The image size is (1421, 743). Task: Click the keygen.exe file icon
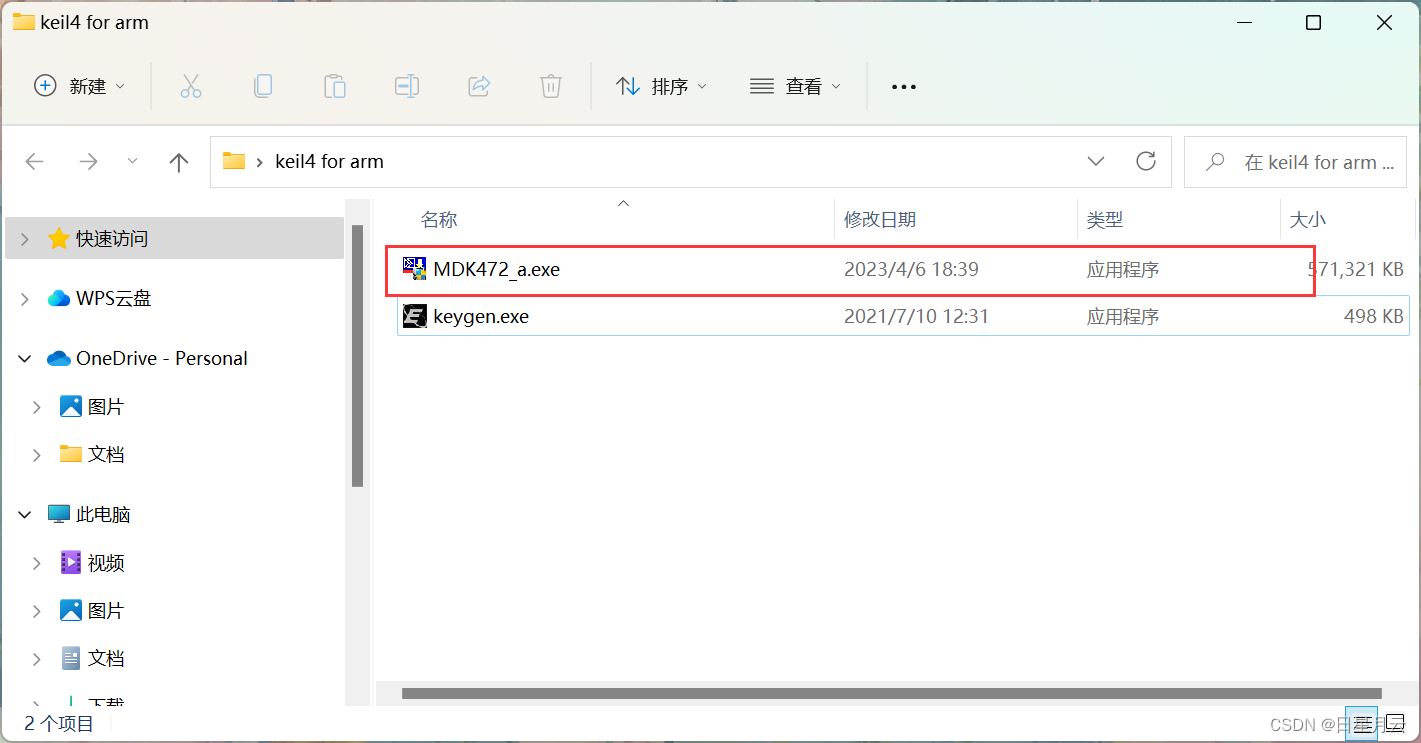(414, 317)
